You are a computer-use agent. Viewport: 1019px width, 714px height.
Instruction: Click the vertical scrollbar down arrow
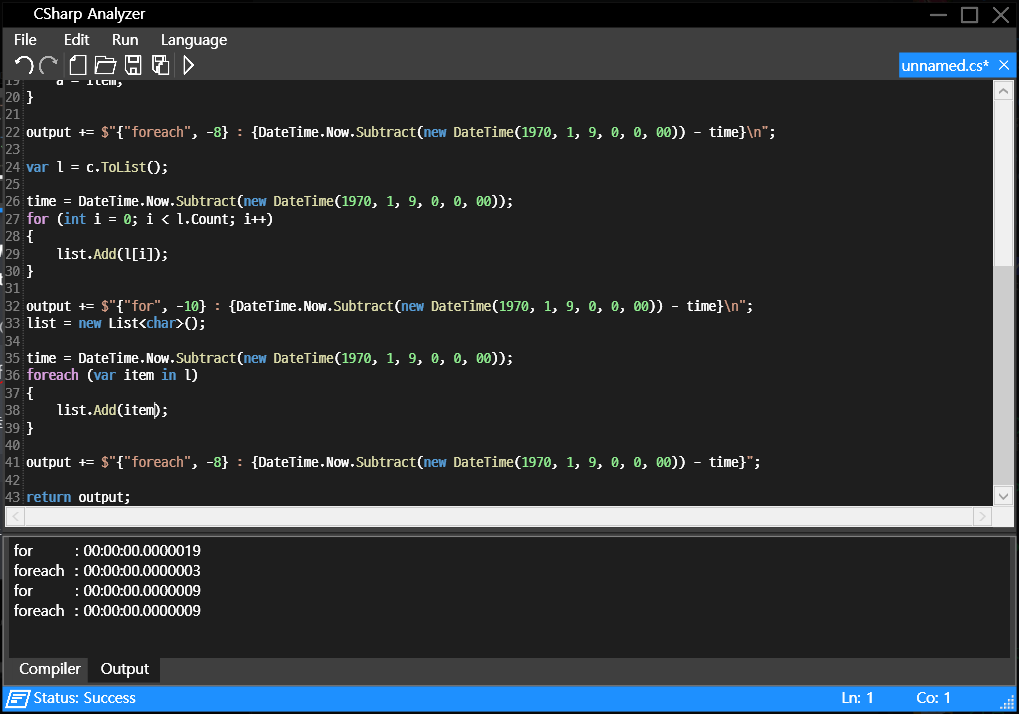coord(1004,495)
